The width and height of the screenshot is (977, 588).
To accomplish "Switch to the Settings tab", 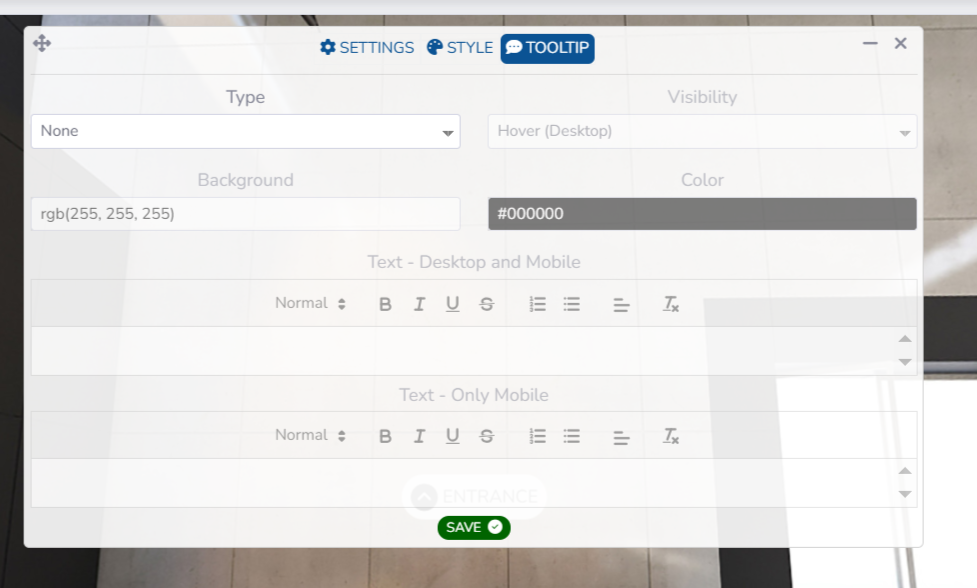I will (x=367, y=48).
